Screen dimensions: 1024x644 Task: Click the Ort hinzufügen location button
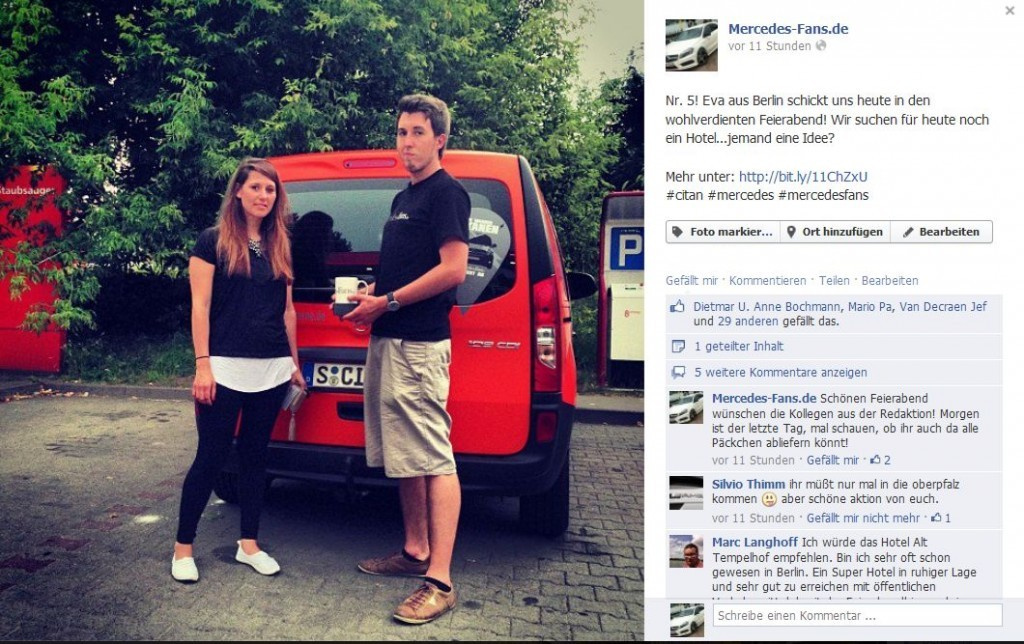click(x=835, y=232)
